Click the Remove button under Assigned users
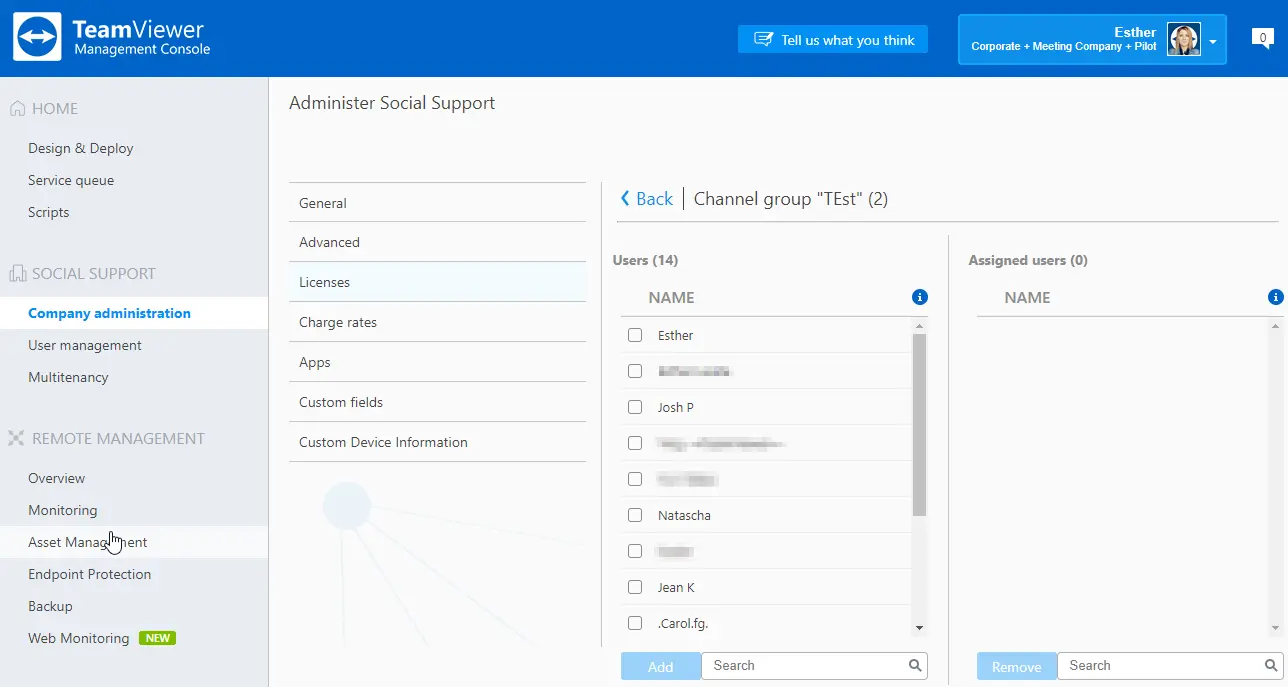The image size is (1288, 687). pos(1016,666)
